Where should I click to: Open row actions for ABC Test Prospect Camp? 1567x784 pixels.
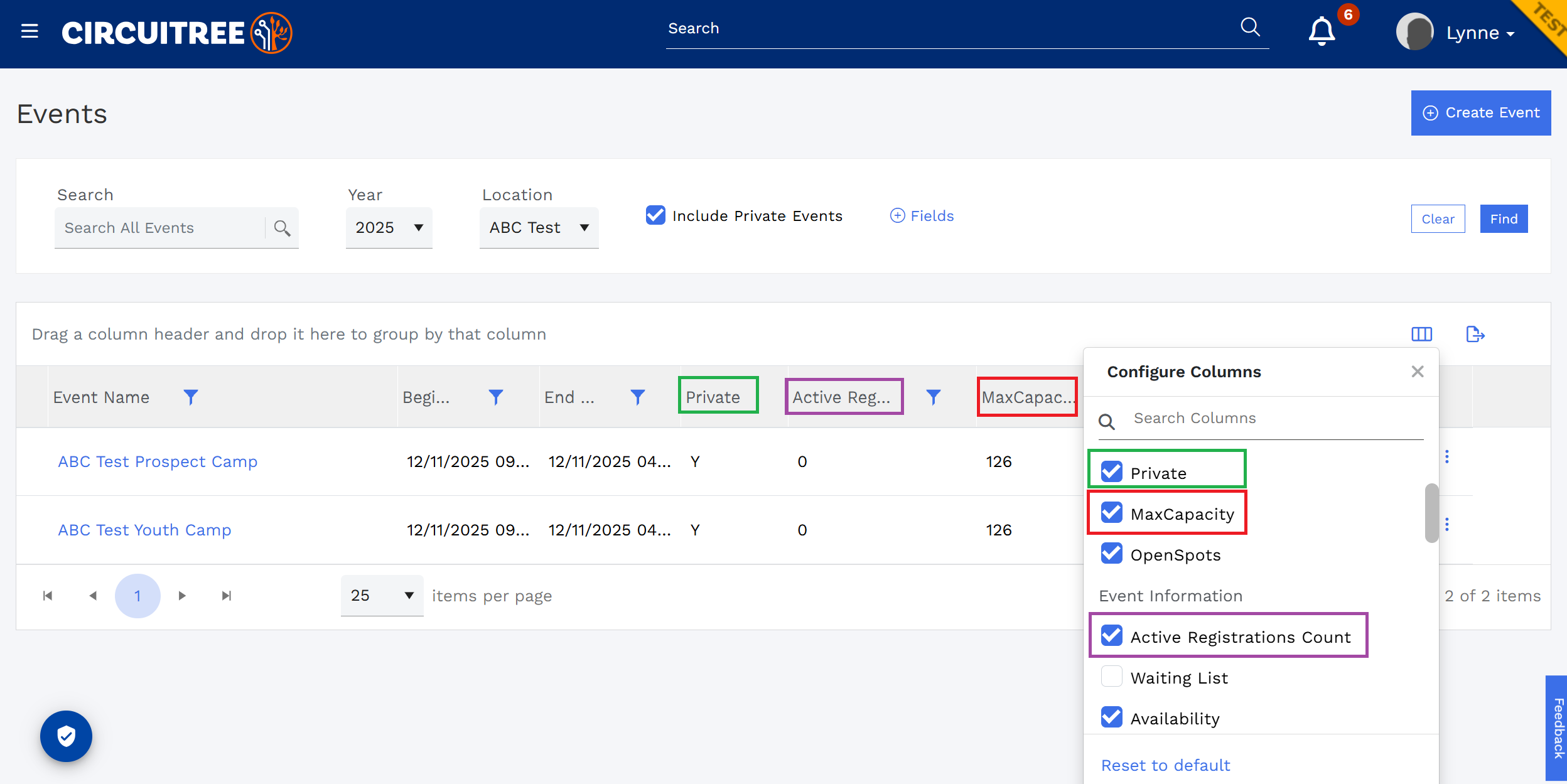pyautogui.click(x=1447, y=457)
